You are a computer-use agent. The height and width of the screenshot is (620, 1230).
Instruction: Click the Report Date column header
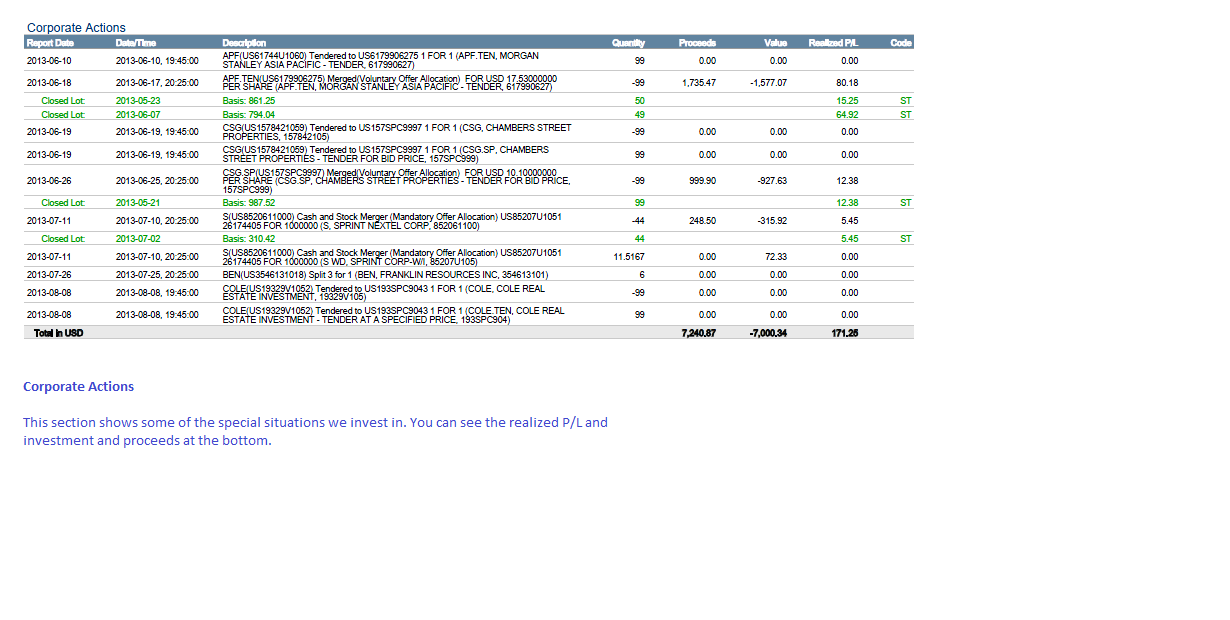coord(50,43)
